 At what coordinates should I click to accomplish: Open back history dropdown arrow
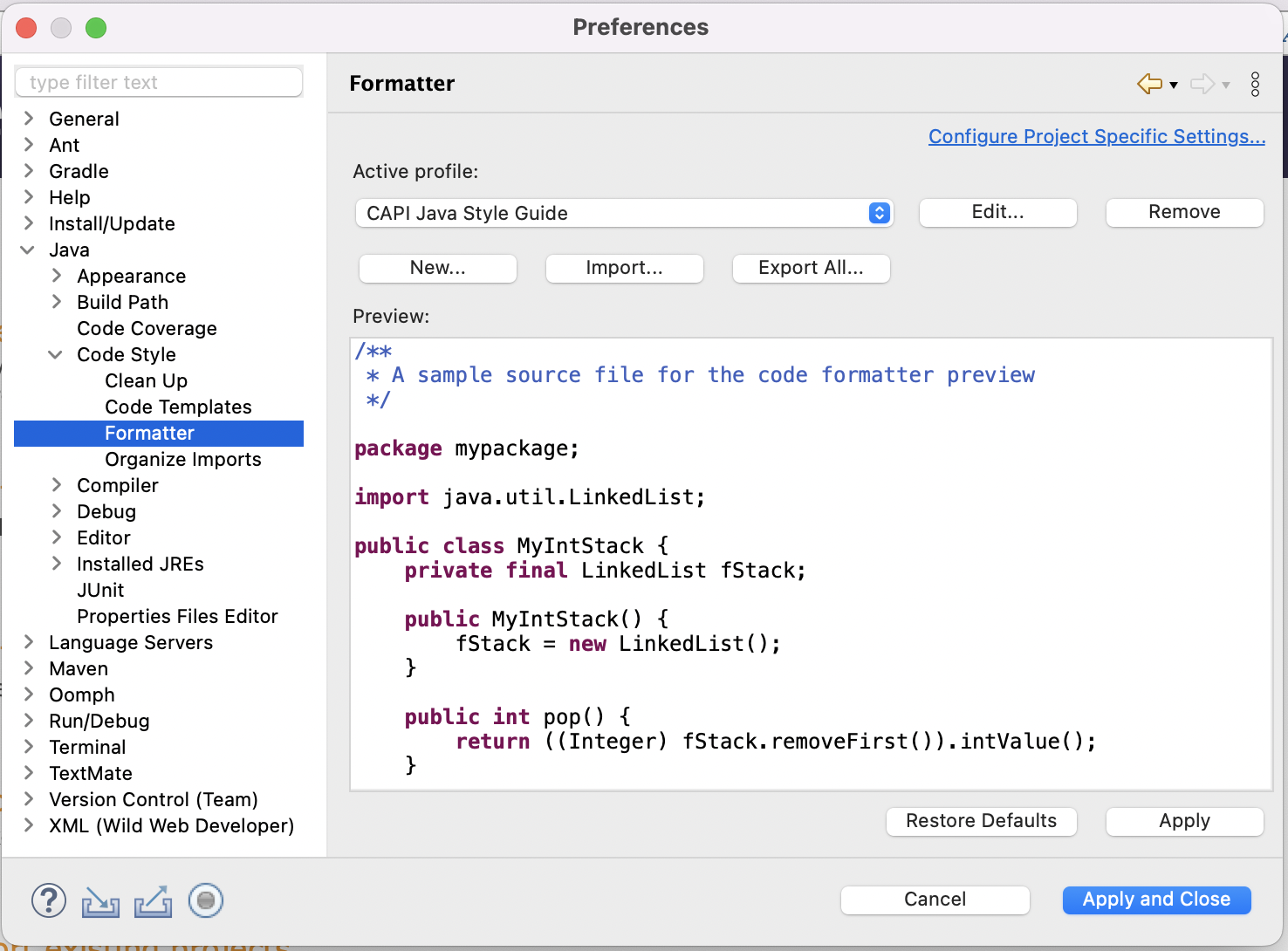[1174, 85]
